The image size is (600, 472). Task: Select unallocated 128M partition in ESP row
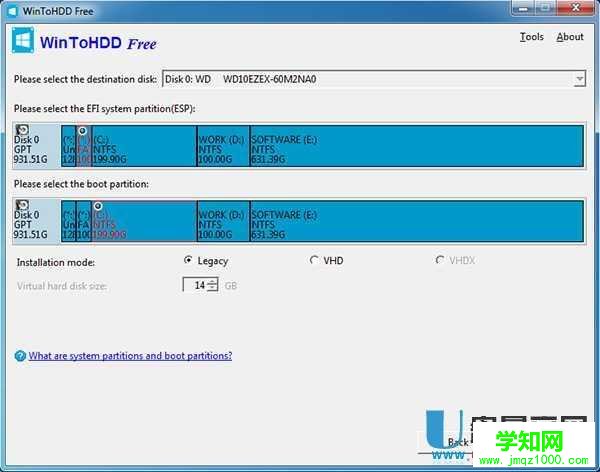(68, 146)
